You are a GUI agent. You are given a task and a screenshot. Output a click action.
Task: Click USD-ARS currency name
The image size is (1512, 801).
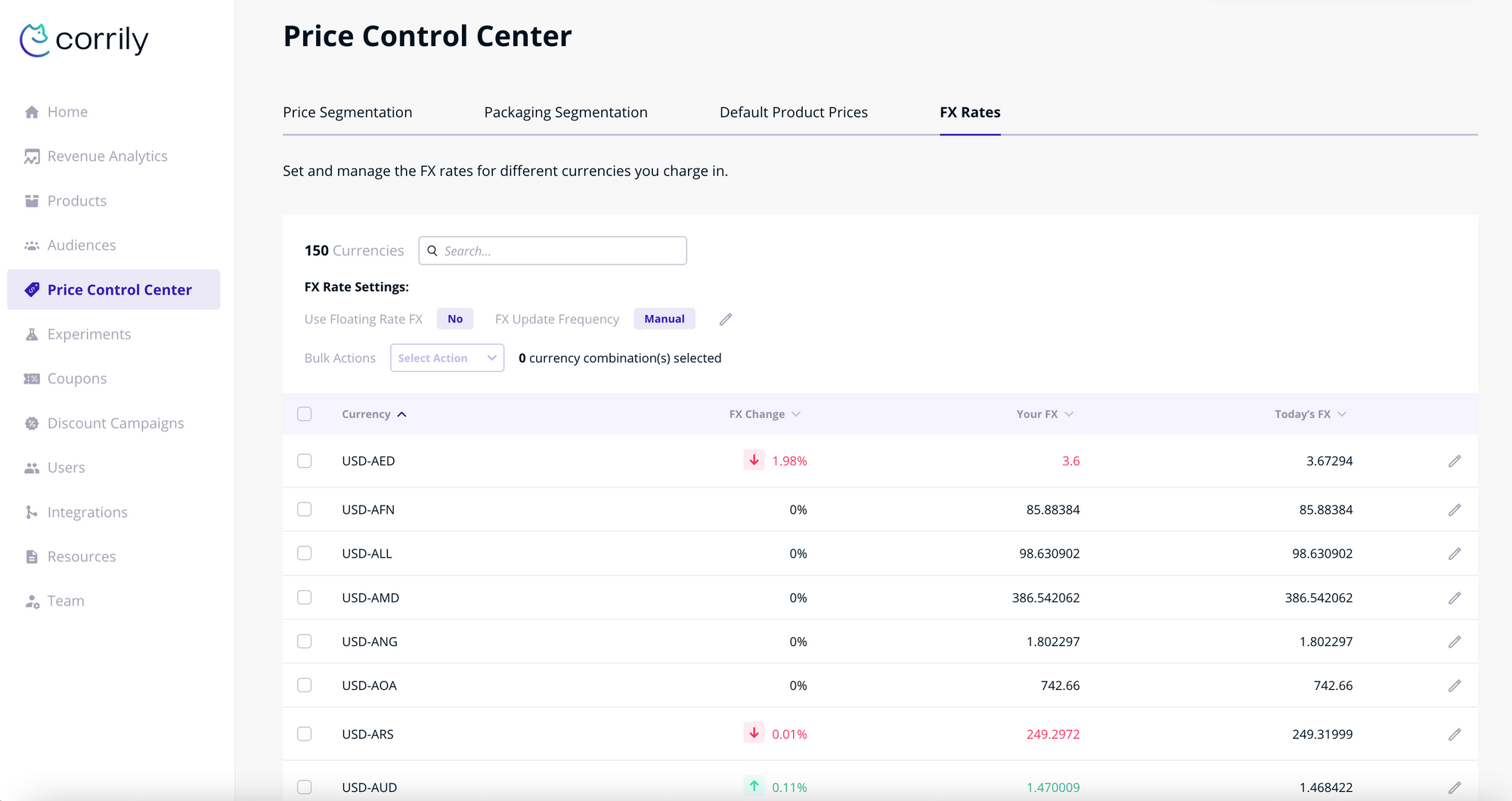point(367,735)
